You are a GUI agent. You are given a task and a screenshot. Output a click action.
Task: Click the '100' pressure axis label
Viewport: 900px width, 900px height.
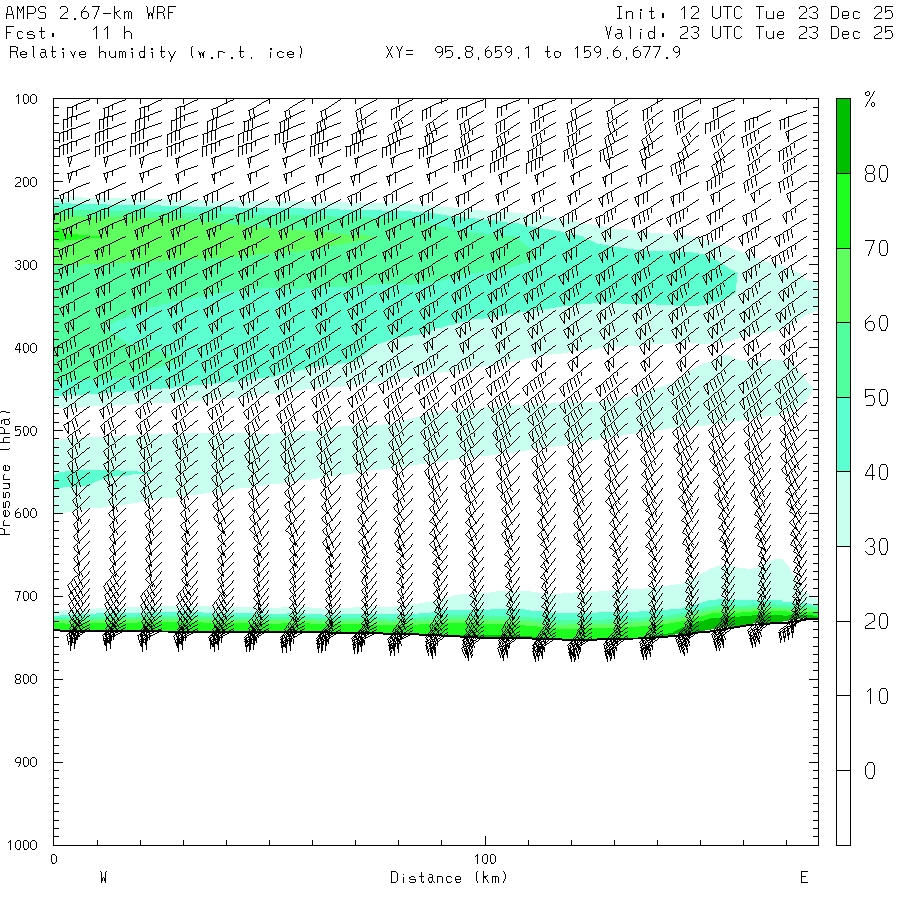point(26,99)
